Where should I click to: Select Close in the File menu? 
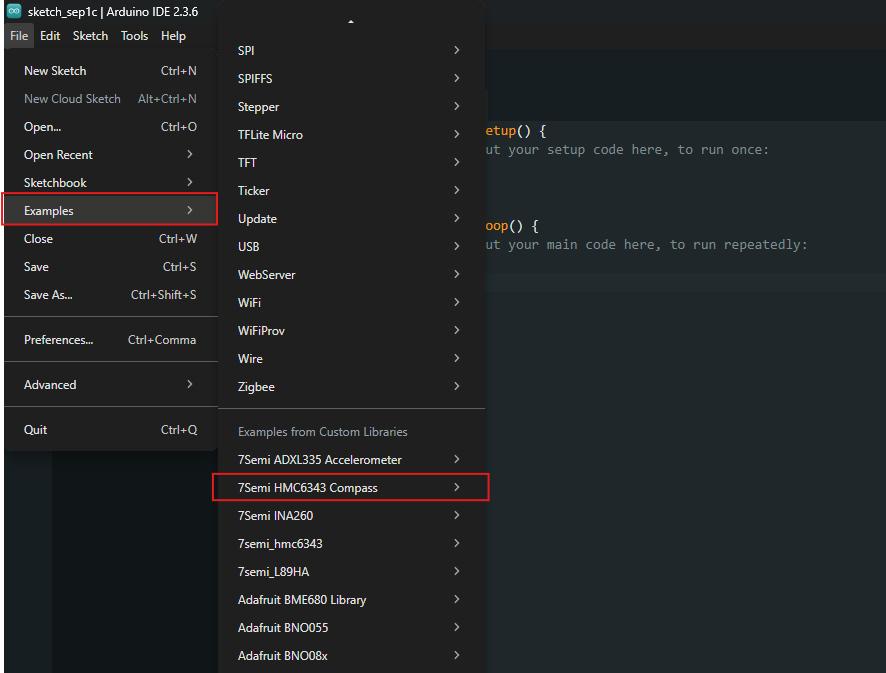(x=110, y=238)
